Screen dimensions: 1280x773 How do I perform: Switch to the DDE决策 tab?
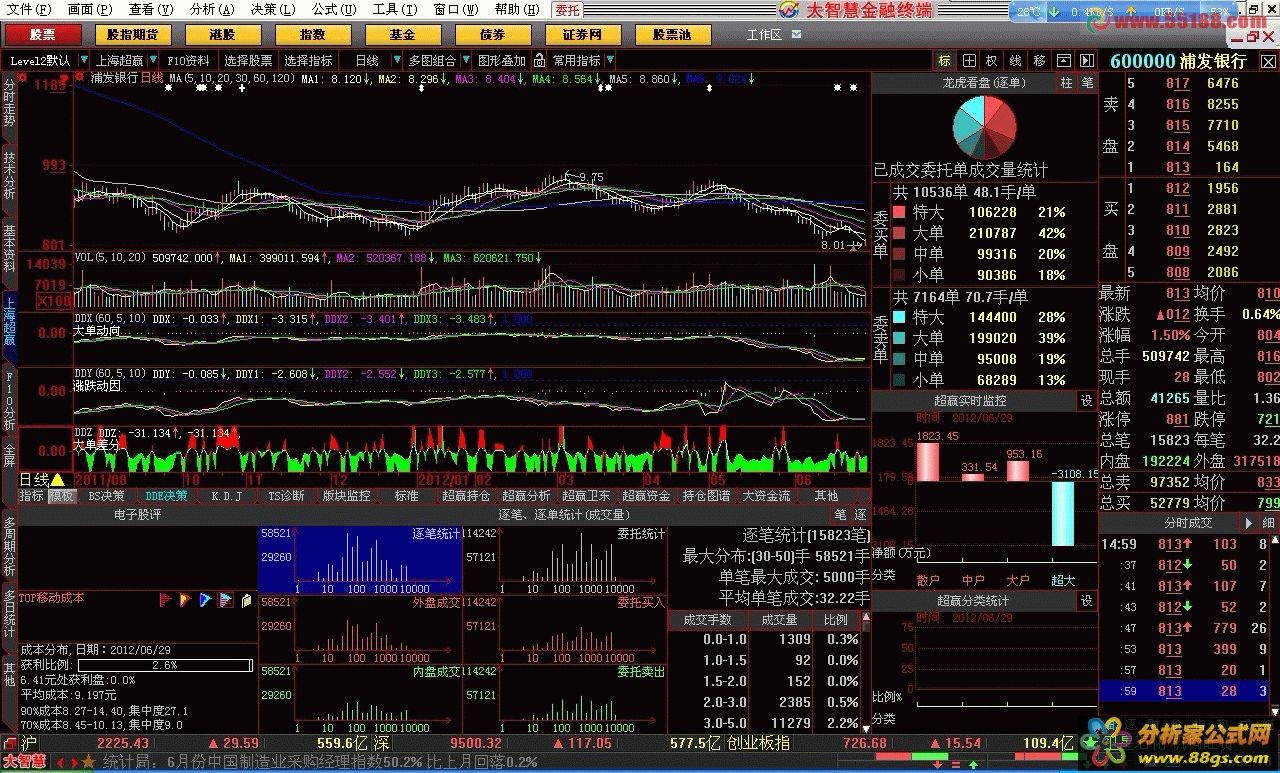pos(166,496)
